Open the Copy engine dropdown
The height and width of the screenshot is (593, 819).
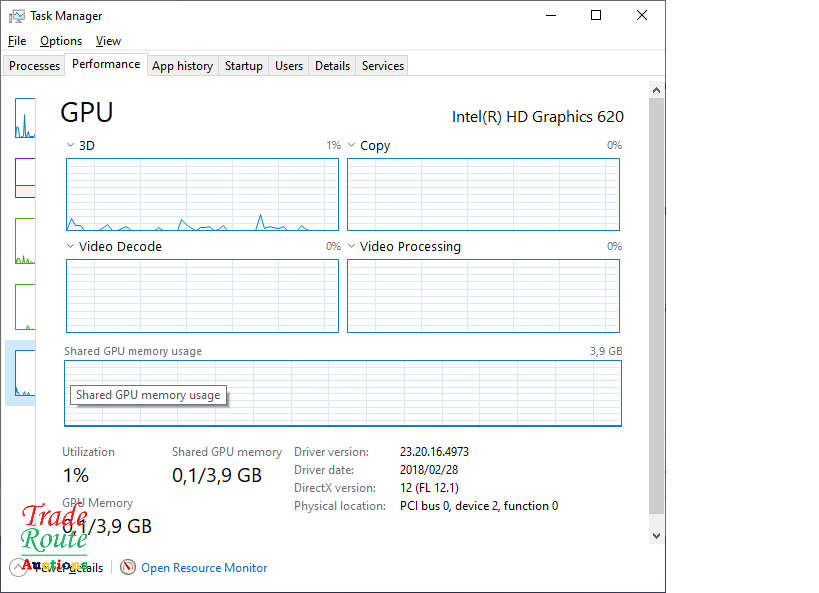point(352,146)
